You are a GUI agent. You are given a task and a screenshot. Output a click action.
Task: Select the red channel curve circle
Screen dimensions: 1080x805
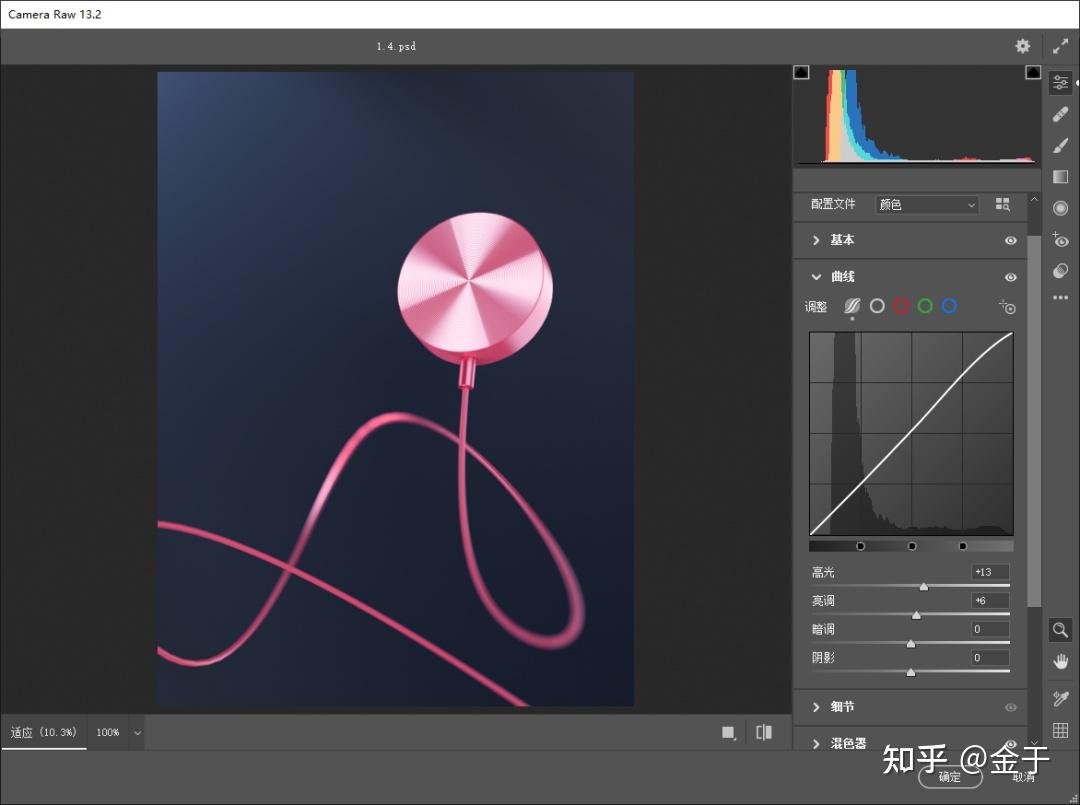click(x=901, y=306)
